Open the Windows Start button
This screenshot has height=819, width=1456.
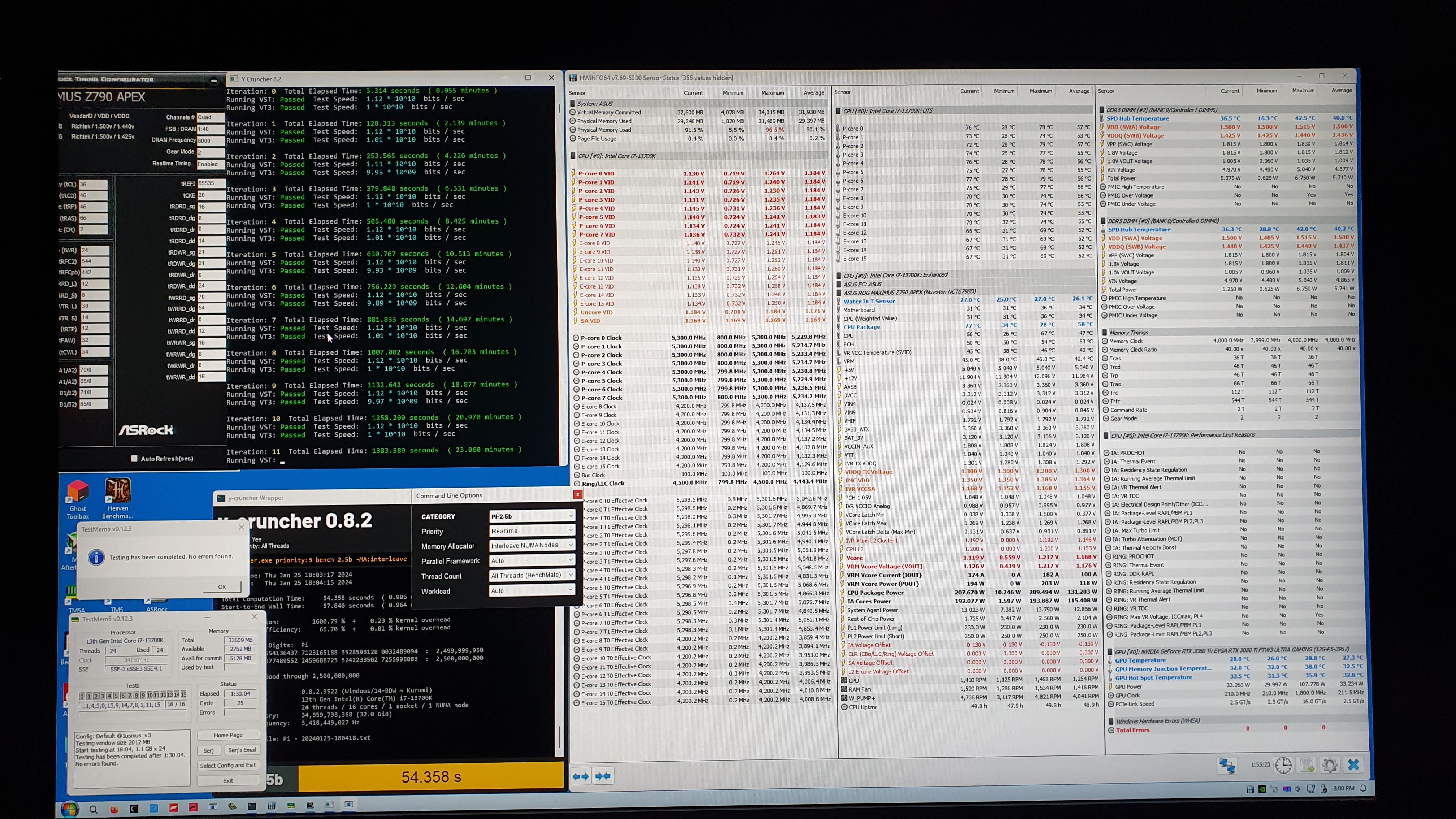tap(70, 809)
